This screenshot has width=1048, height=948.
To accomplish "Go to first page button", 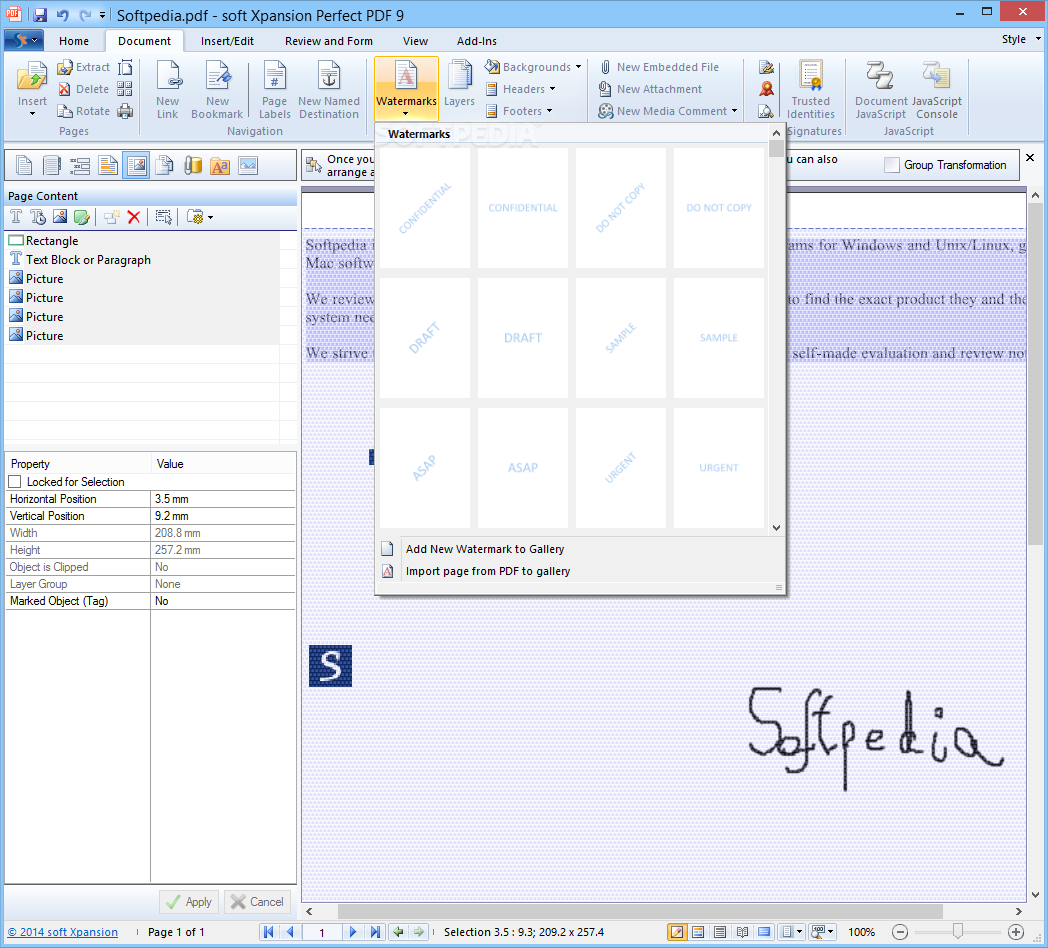I will 269,932.
